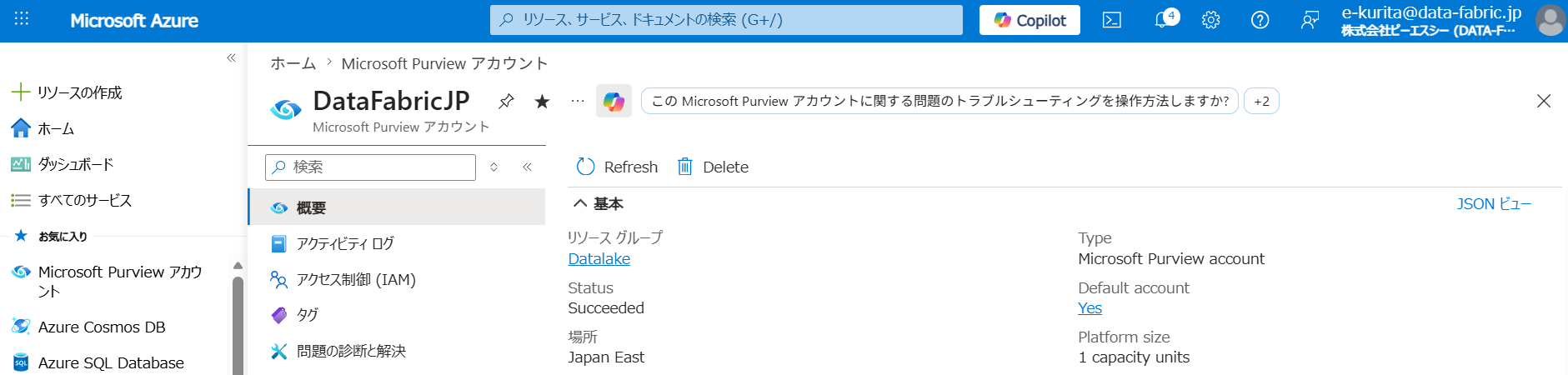Click the Purview troubleshooting suggestion prompt

click(939, 101)
